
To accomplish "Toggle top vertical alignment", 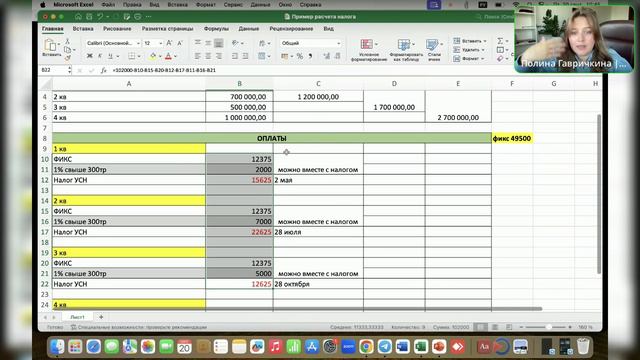I will click(x=198, y=43).
